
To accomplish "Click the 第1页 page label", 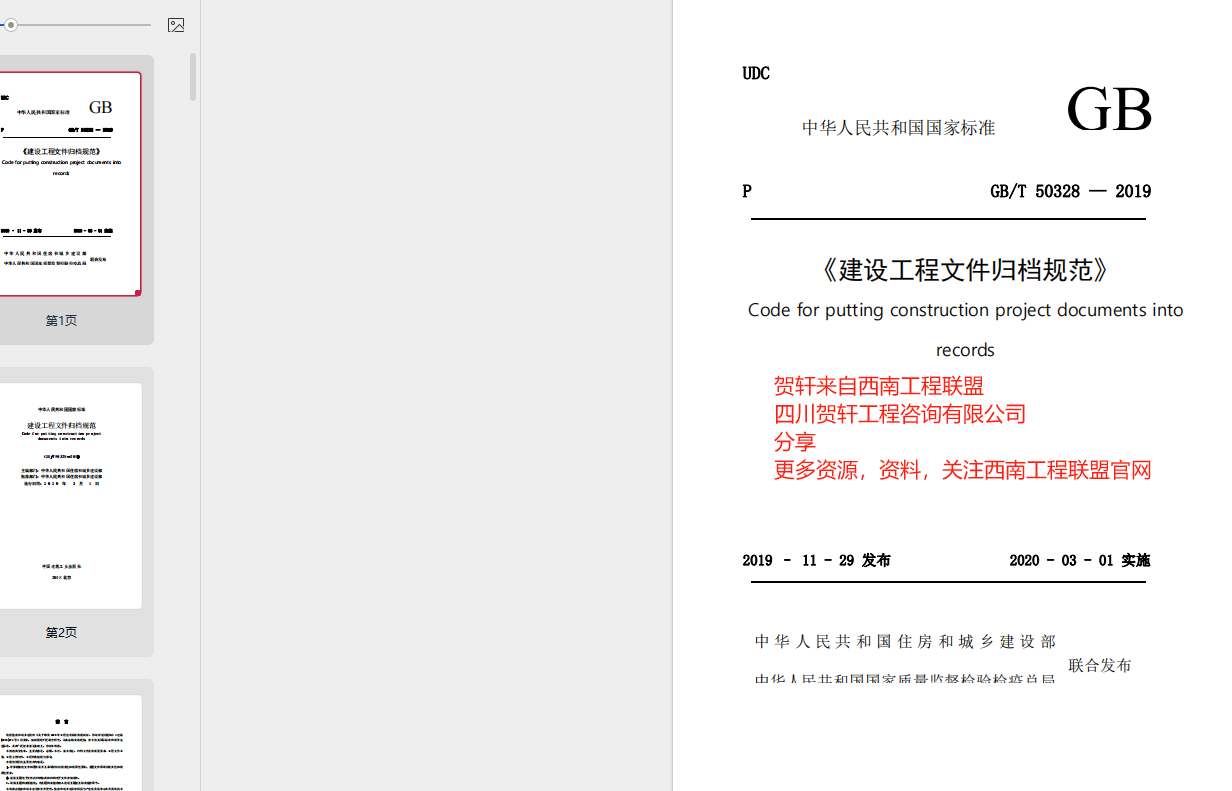I will 61,321.
